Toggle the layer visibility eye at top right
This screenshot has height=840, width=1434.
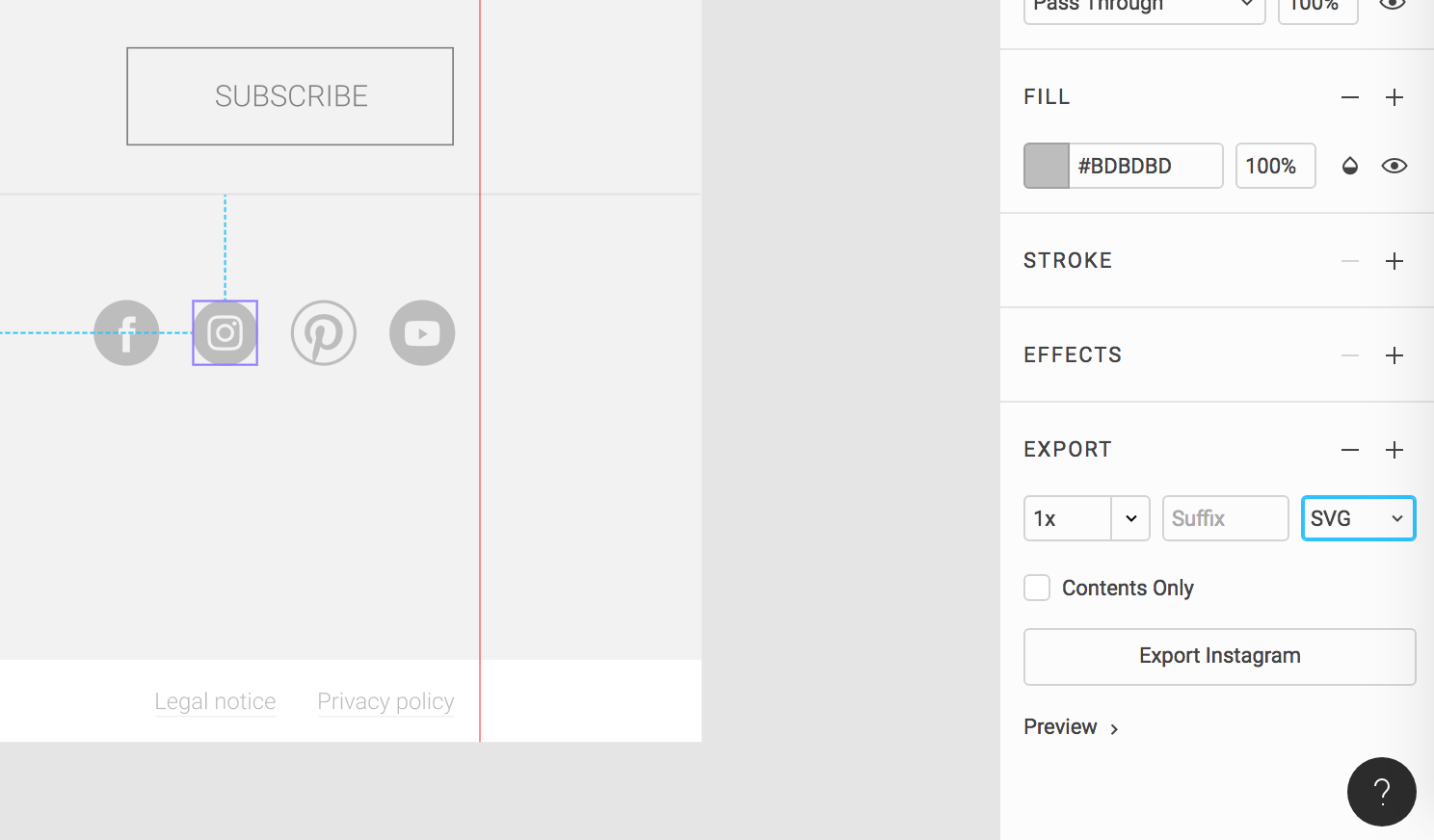coord(1393,5)
